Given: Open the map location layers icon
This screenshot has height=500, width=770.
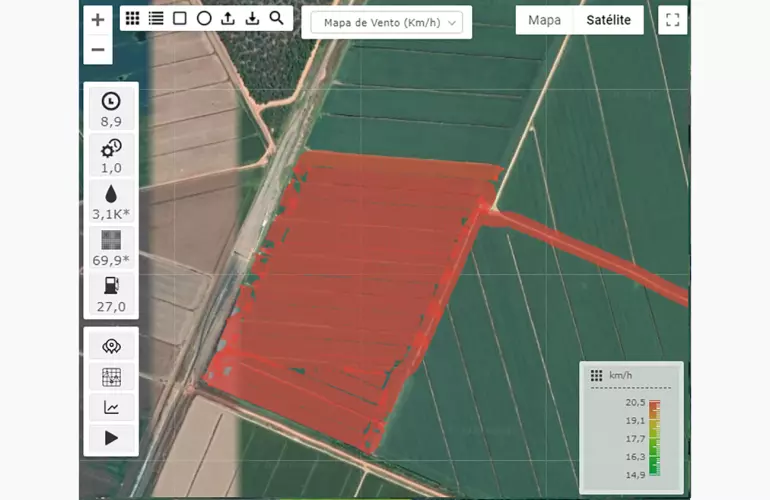Looking at the screenshot, I should coord(111,346).
